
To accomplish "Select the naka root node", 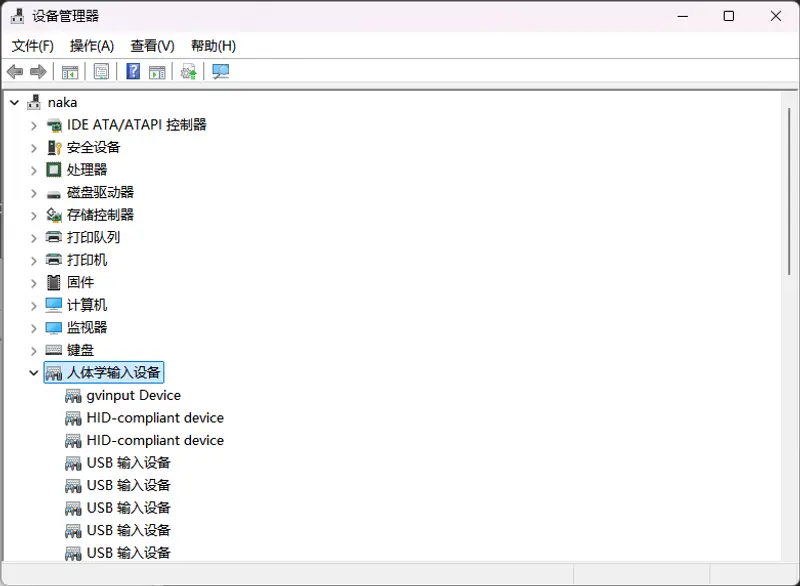I will pos(62,101).
